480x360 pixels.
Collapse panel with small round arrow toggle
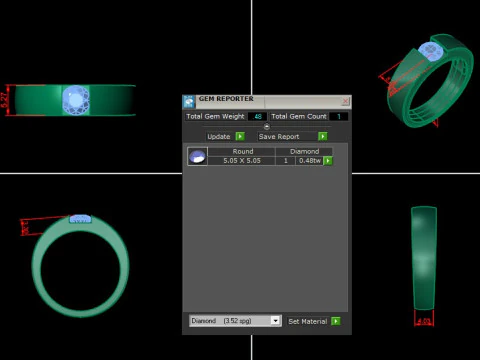point(267,127)
